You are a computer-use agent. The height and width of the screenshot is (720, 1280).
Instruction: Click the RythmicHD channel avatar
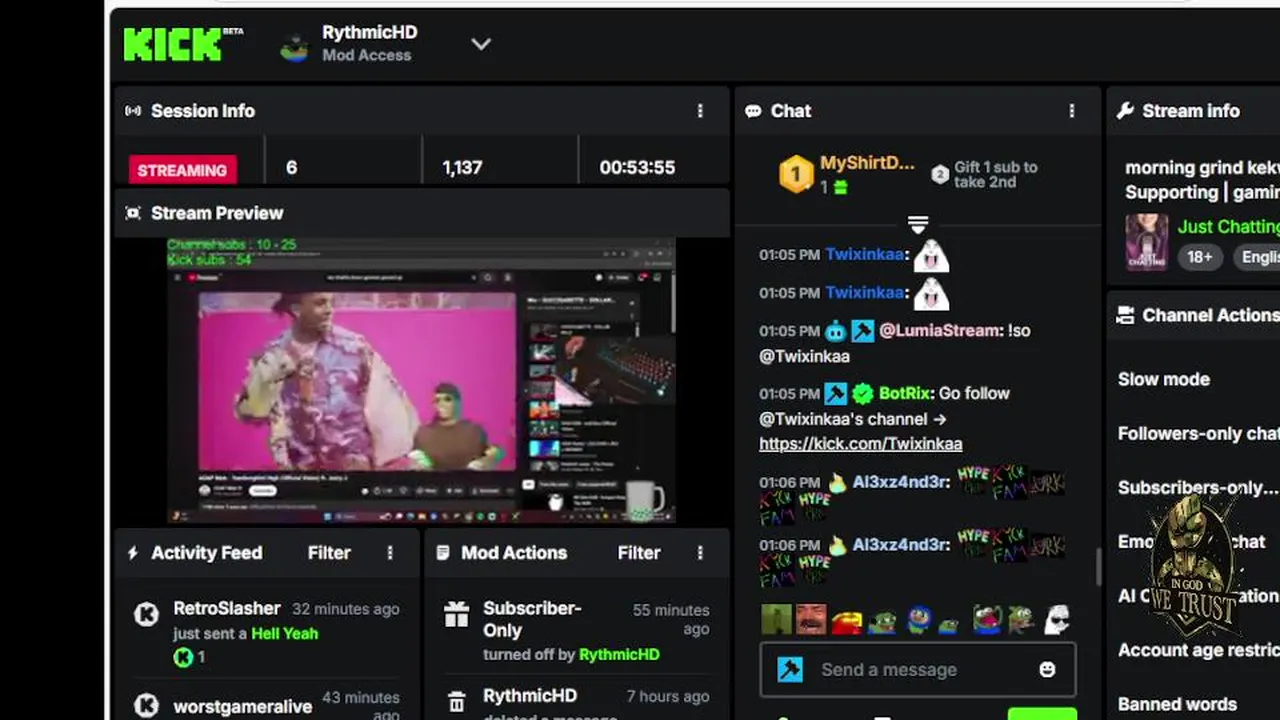click(x=294, y=46)
